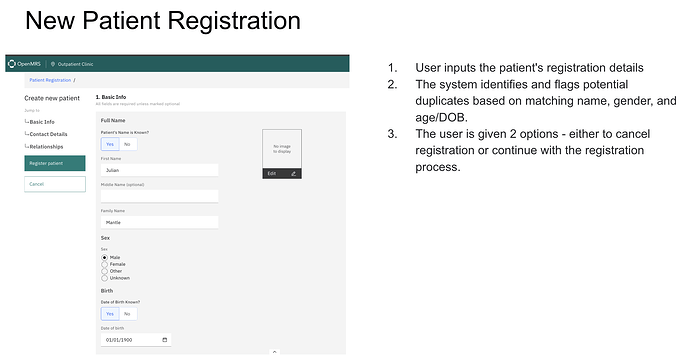
Task: Click the OpenMRS logo icon
Action: click(x=12, y=64)
